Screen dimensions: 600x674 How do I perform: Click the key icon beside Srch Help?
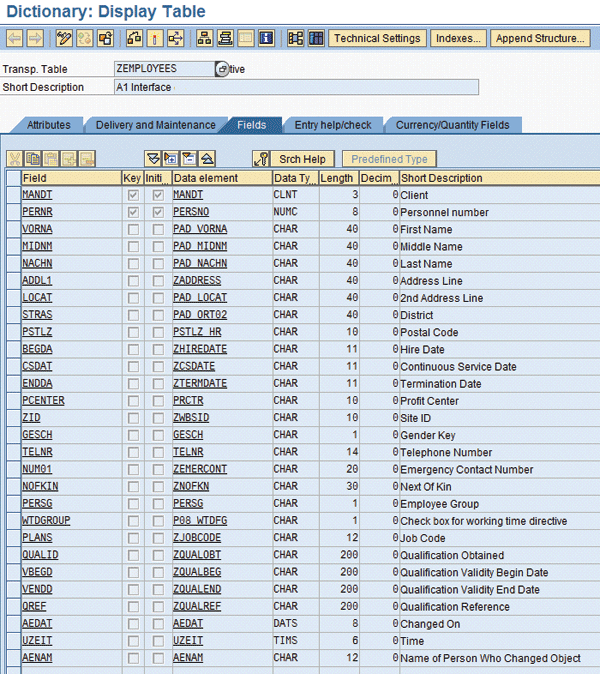click(x=261, y=159)
